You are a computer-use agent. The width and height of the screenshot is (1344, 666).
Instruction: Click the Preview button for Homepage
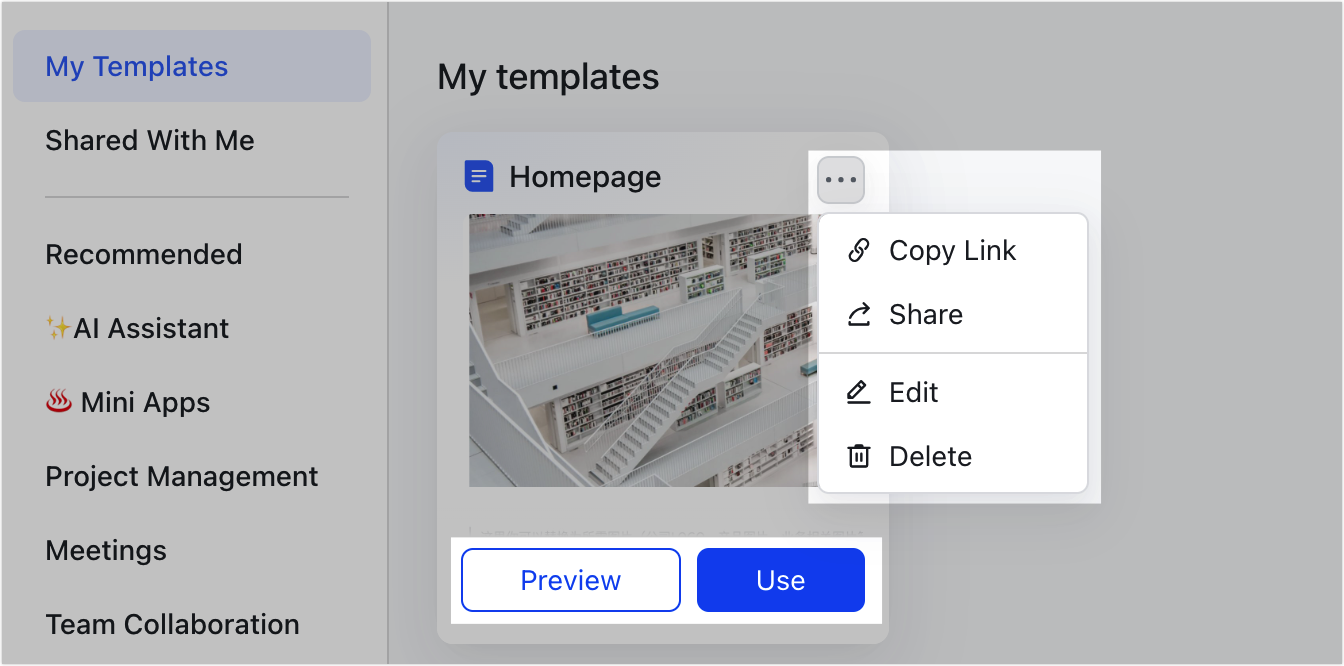570,579
